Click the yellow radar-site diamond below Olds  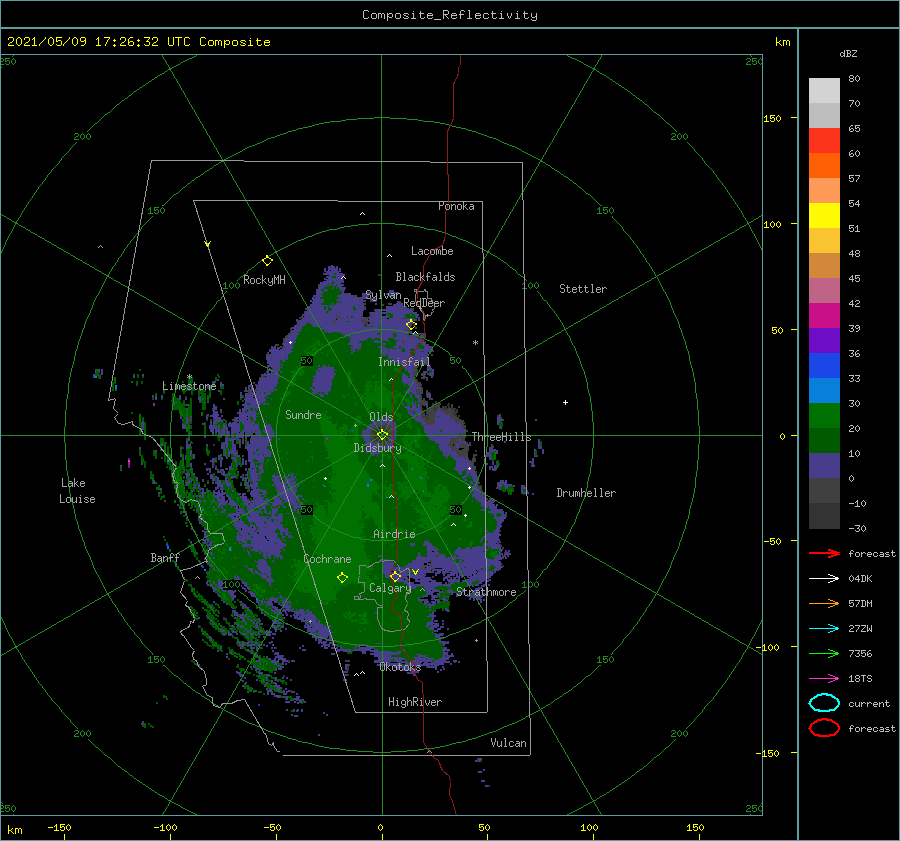tap(382, 435)
